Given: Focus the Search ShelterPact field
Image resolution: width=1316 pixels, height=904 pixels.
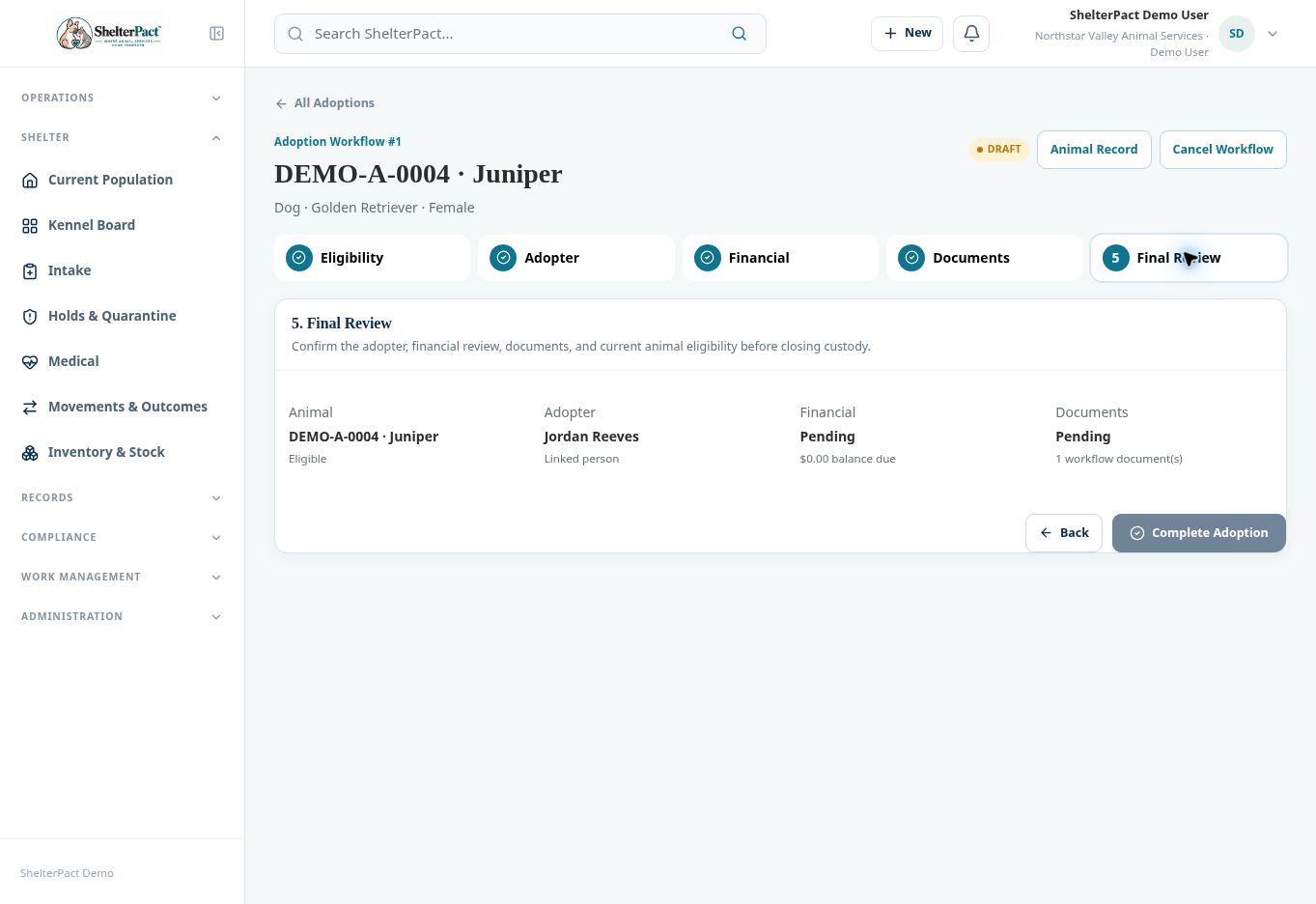Looking at the screenshot, I should (519, 34).
